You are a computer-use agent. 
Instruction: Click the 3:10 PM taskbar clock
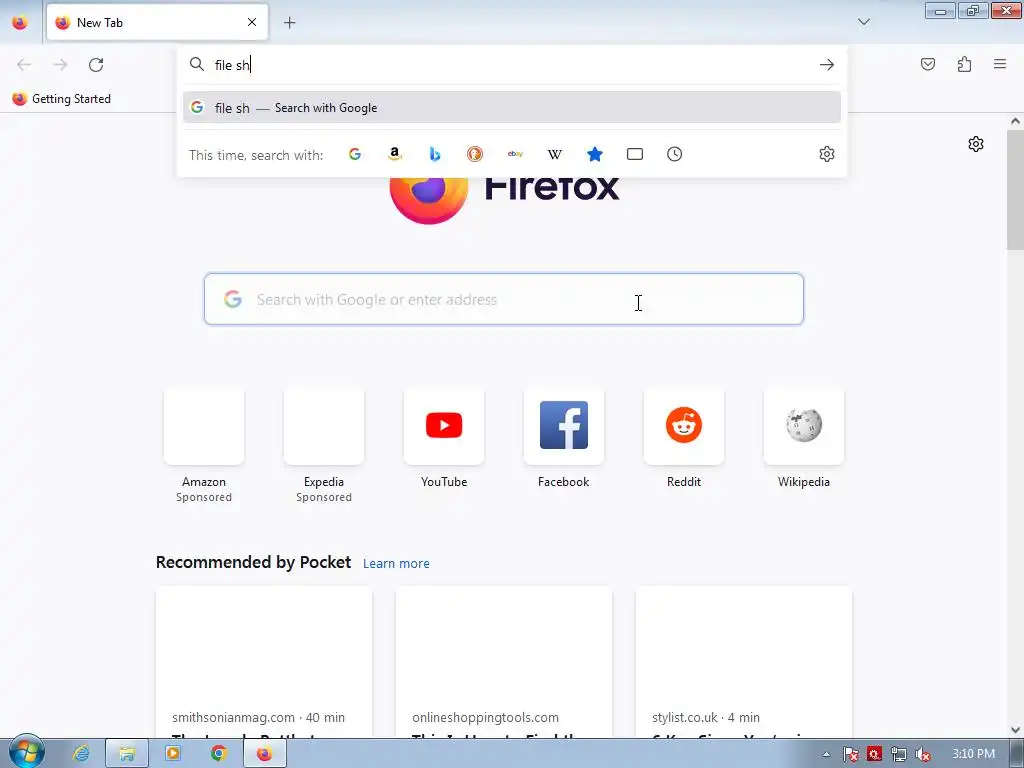click(974, 754)
